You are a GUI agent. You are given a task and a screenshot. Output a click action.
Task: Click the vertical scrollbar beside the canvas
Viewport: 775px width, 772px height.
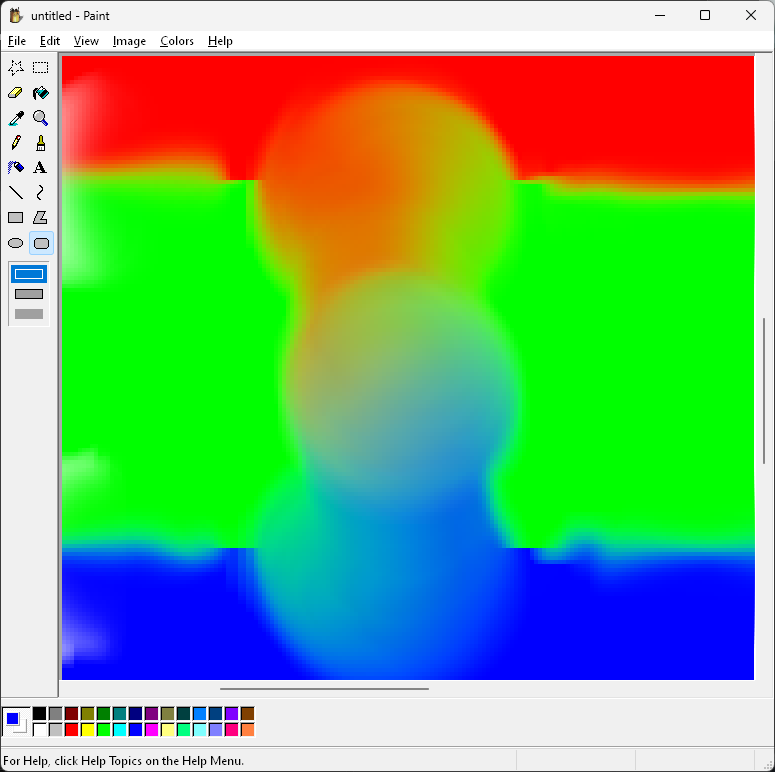(x=764, y=390)
